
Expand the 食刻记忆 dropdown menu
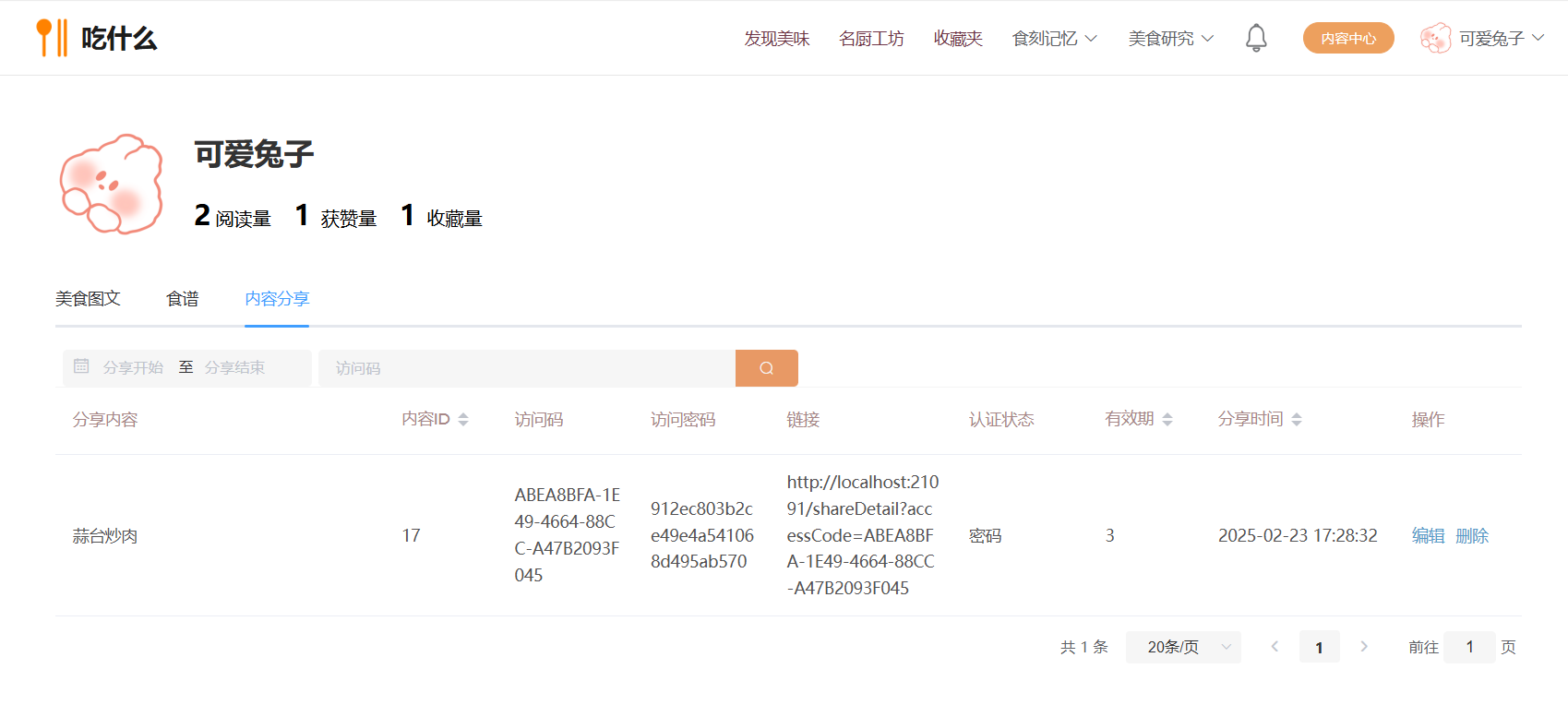[x=1055, y=38]
